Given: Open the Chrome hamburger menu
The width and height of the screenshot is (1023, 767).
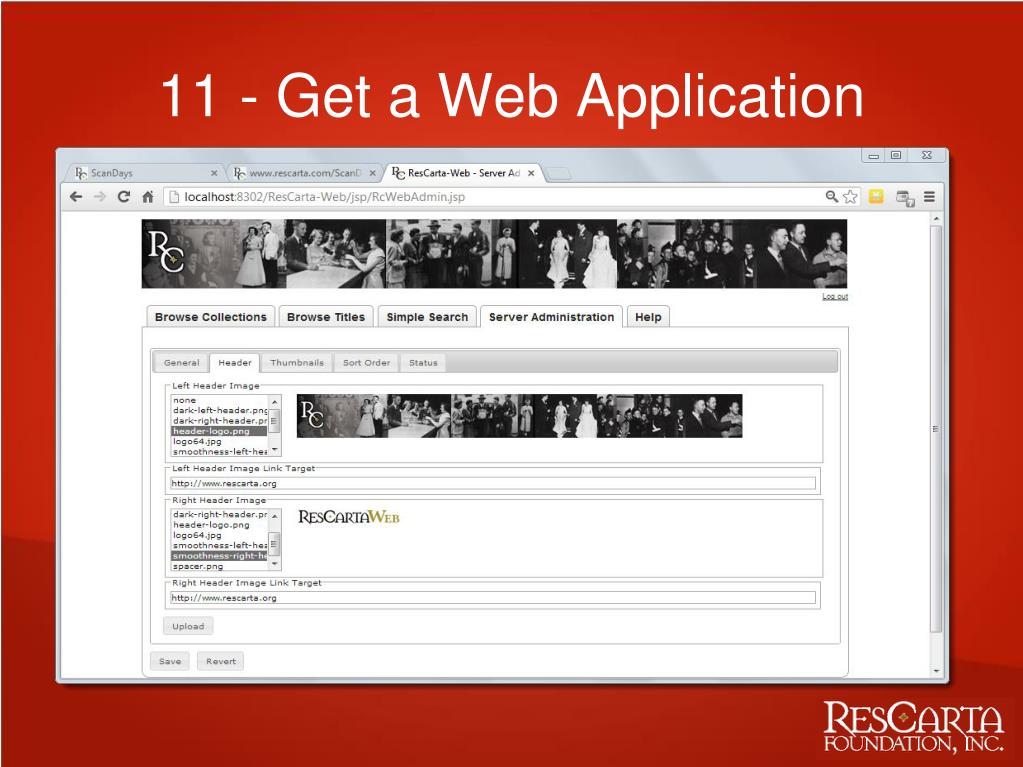Looking at the screenshot, I should click(x=930, y=196).
